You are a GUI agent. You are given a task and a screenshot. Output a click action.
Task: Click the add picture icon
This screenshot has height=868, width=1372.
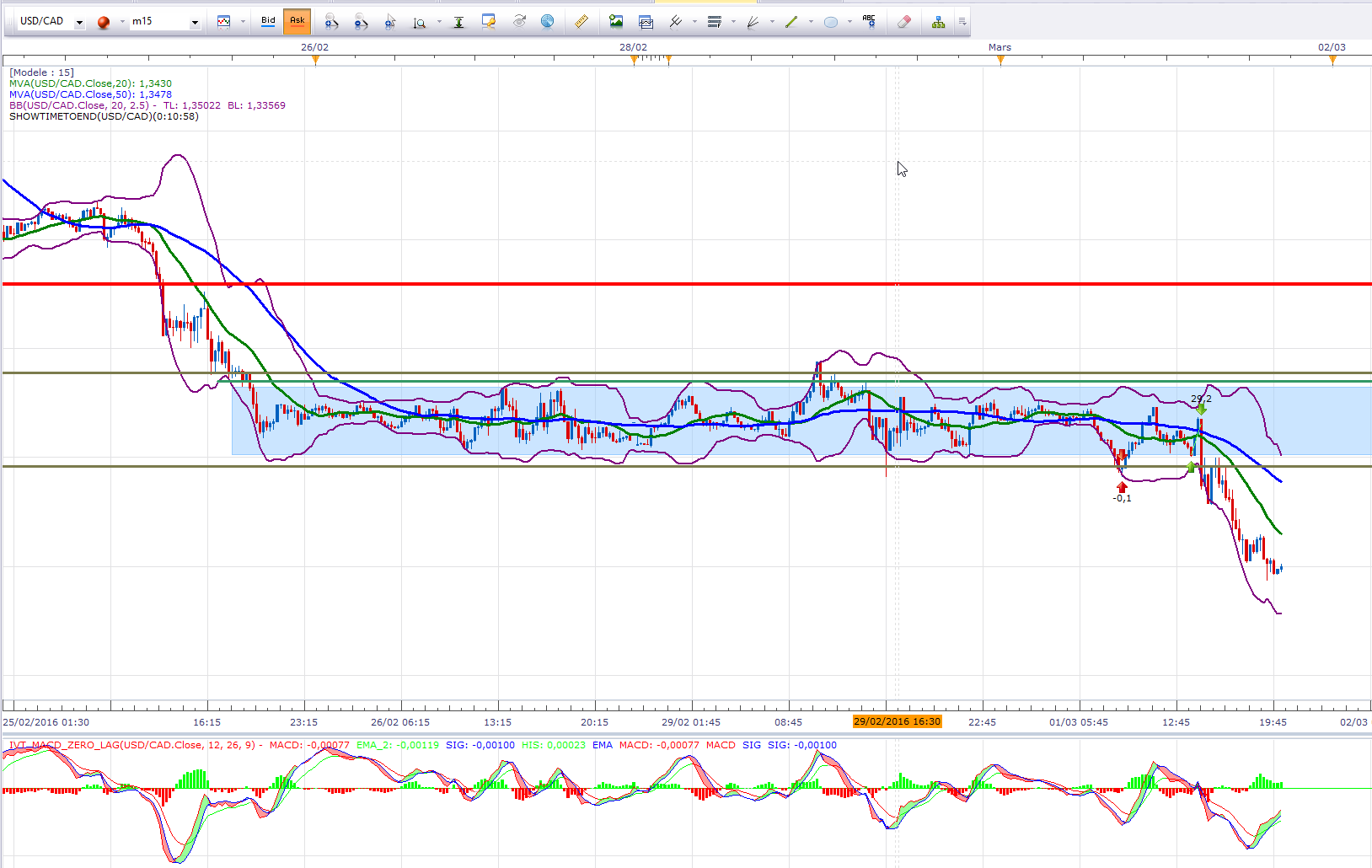[x=616, y=22]
